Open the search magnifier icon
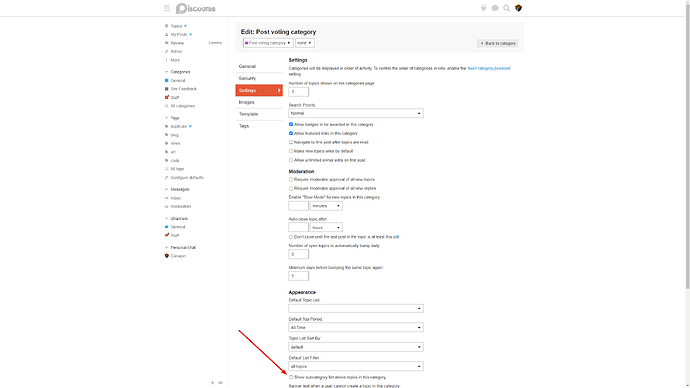The image size is (690, 388). tap(506, 8)
